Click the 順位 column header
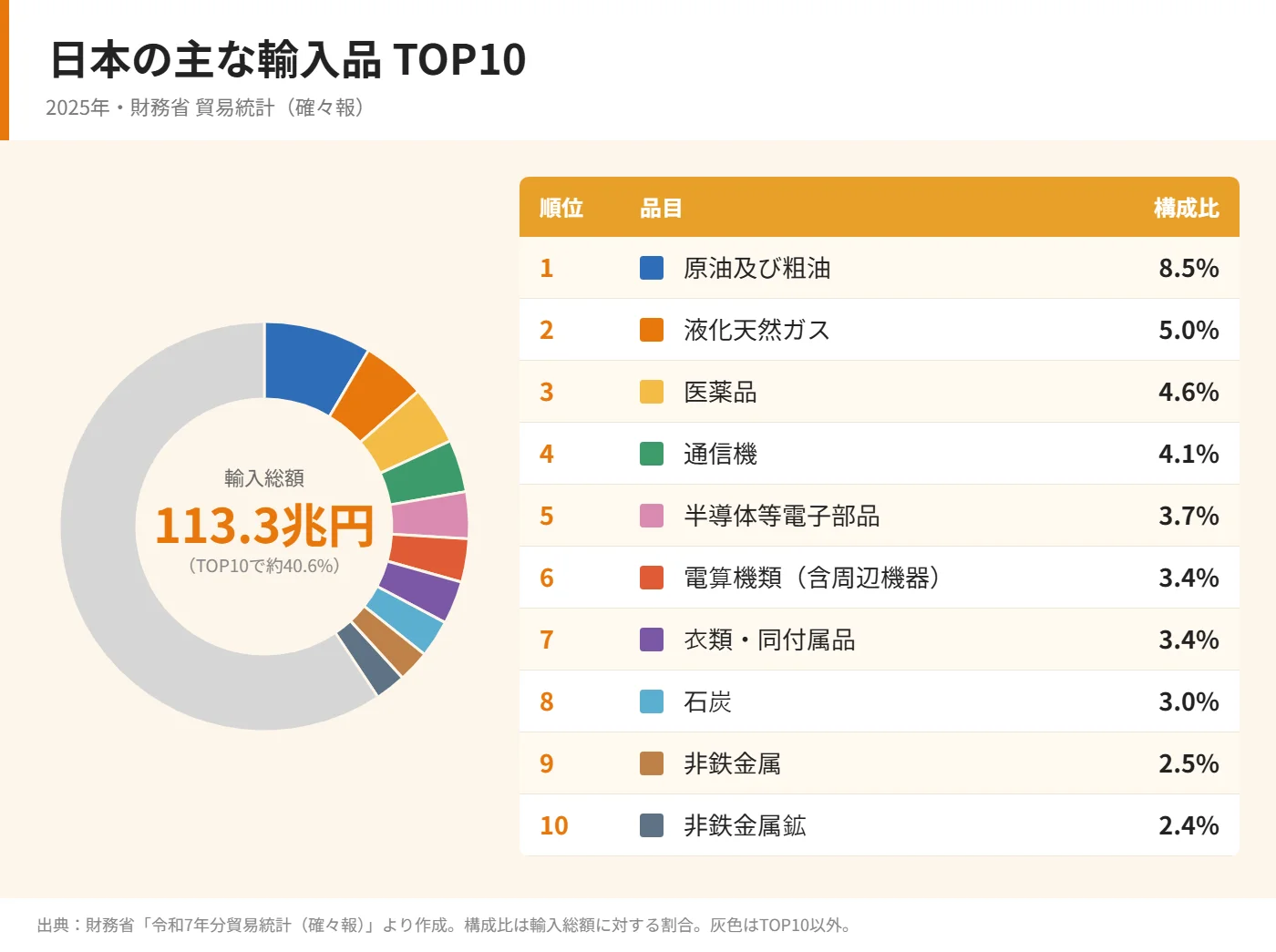Viewport: 1276px width, 952px height. coord(561,208)
